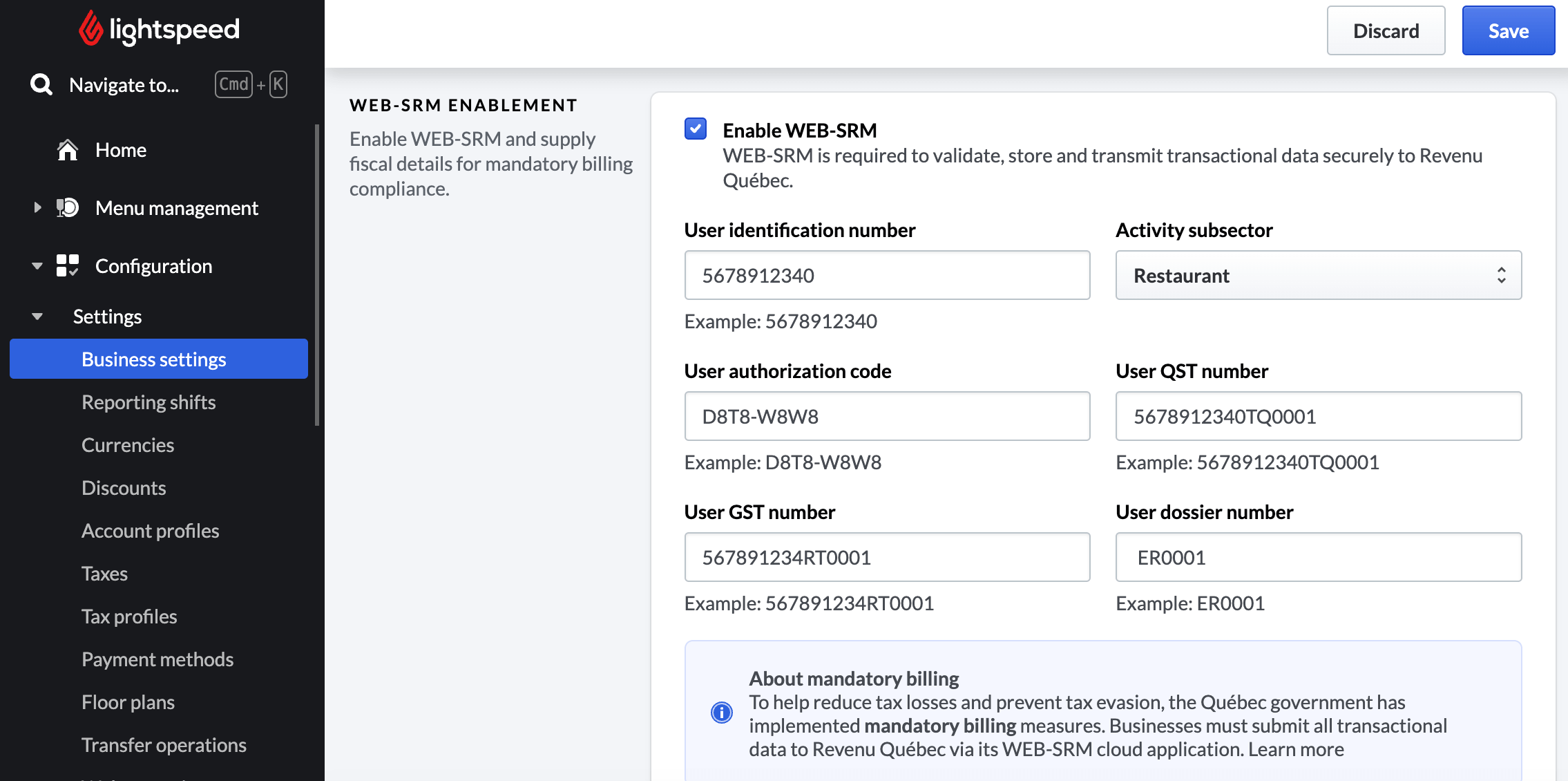
Task: Click the User identification number field
Action: [887, 275]
